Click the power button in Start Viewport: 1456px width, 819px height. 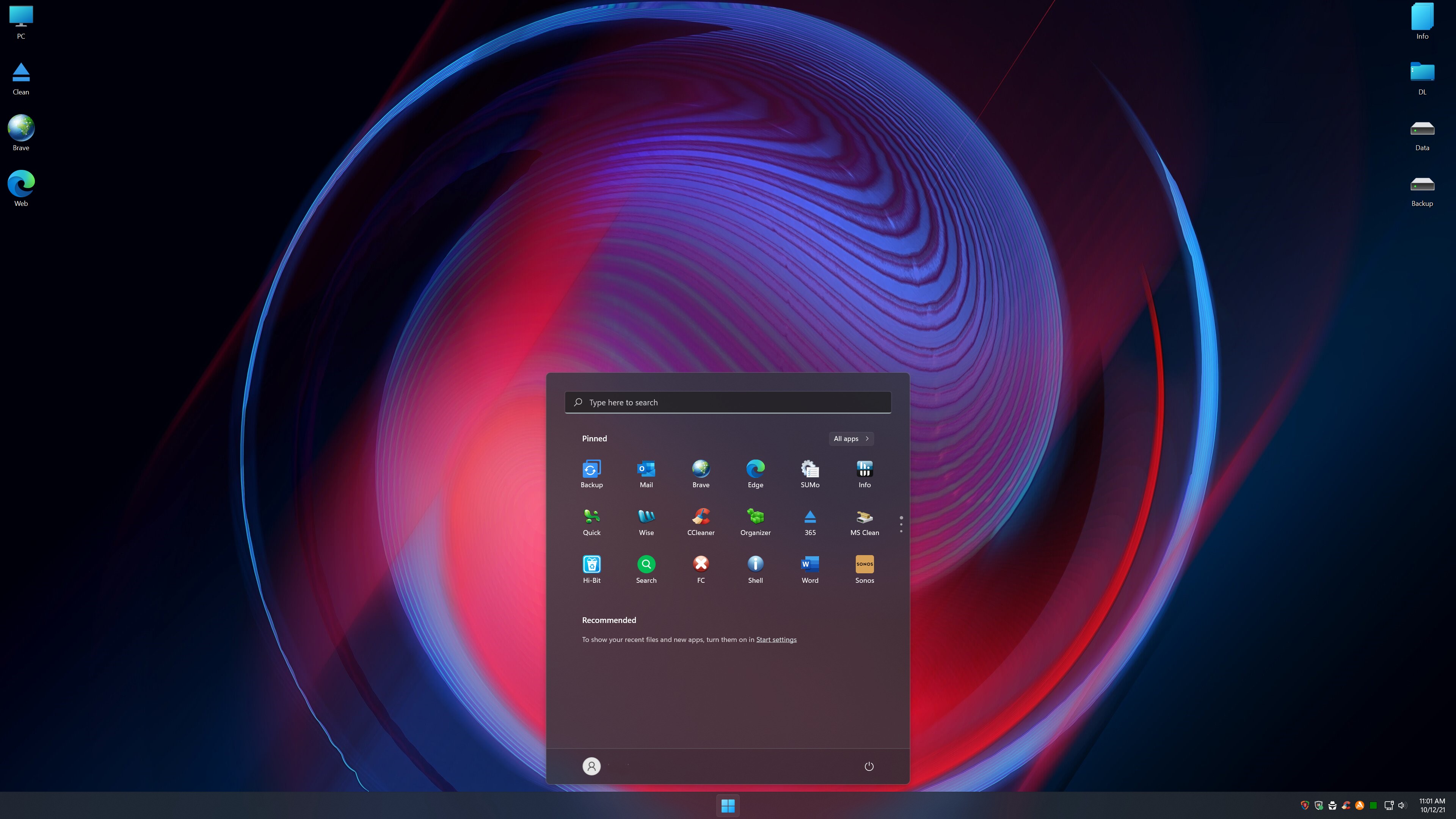coord(869,766)
